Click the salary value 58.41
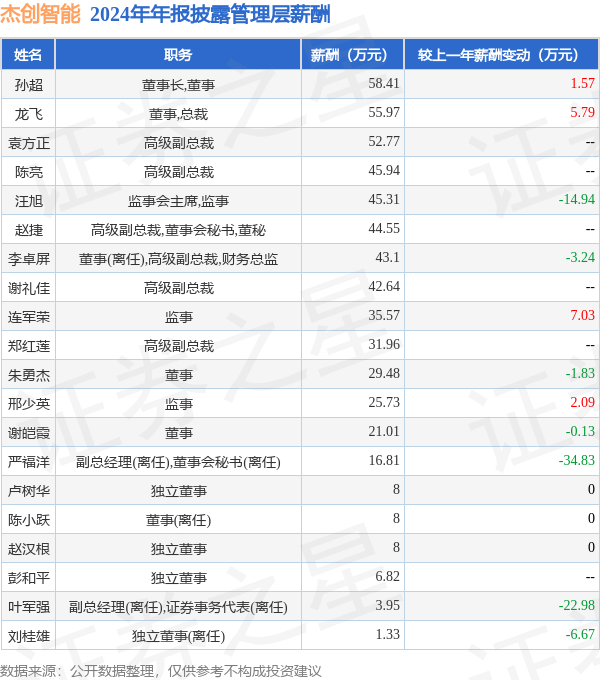The image size is (600, 680). tap(384, 83)
